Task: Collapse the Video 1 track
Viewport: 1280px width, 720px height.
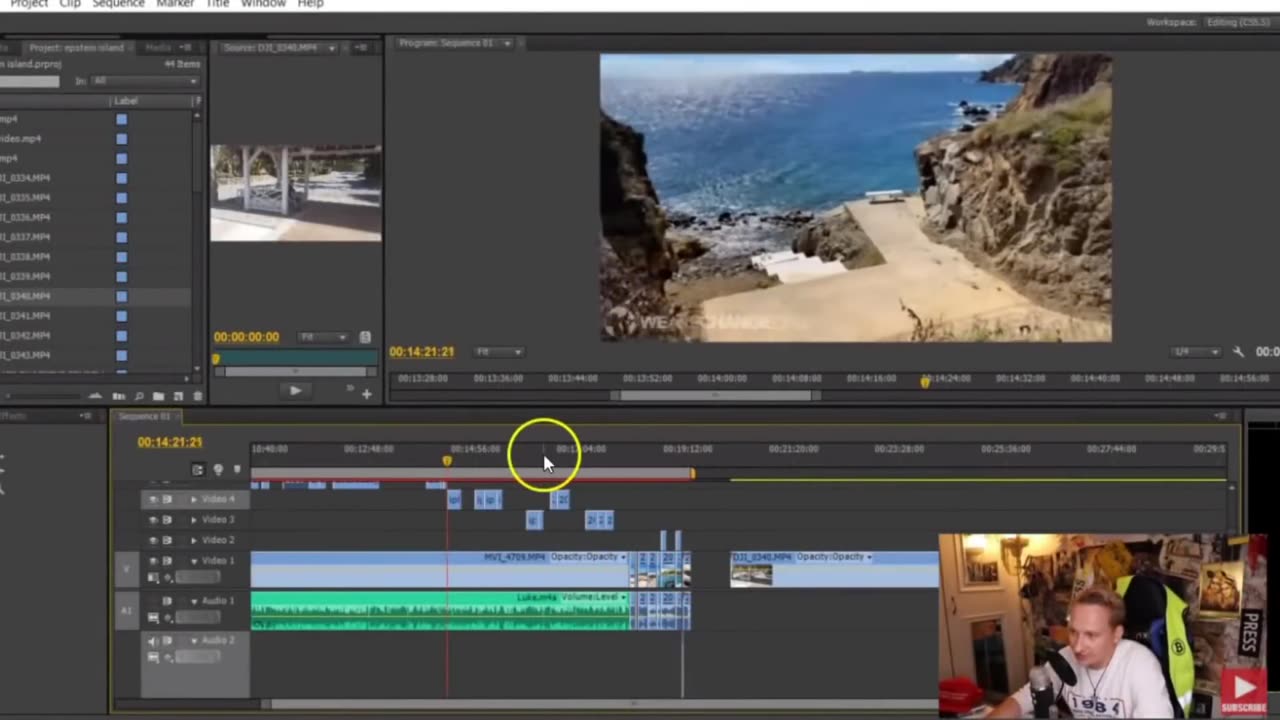Action: click(x=194, y=561)
